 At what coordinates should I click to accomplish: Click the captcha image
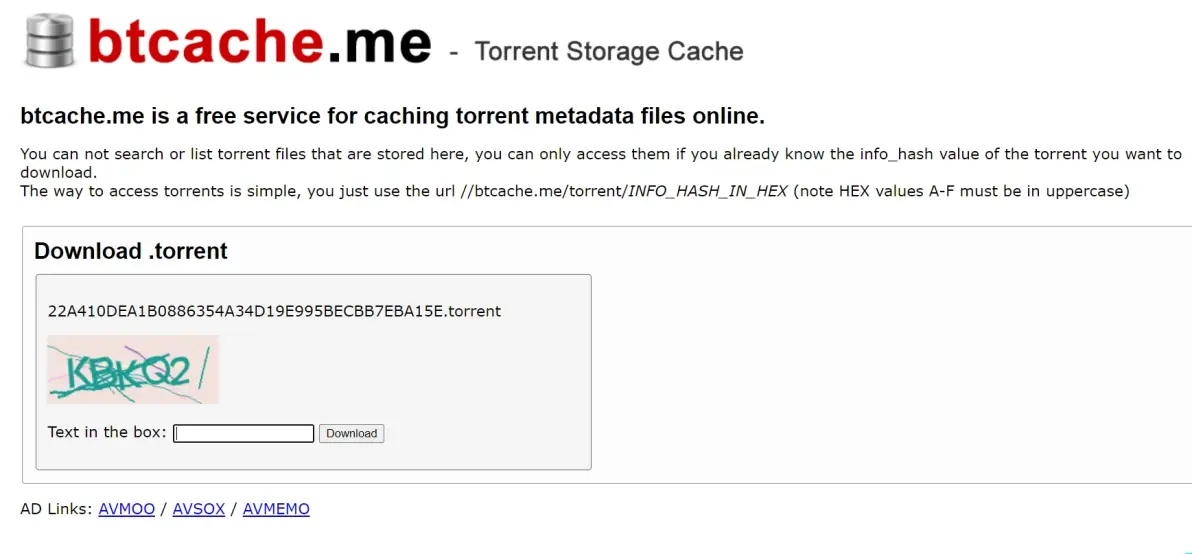[x=133, y=370]
